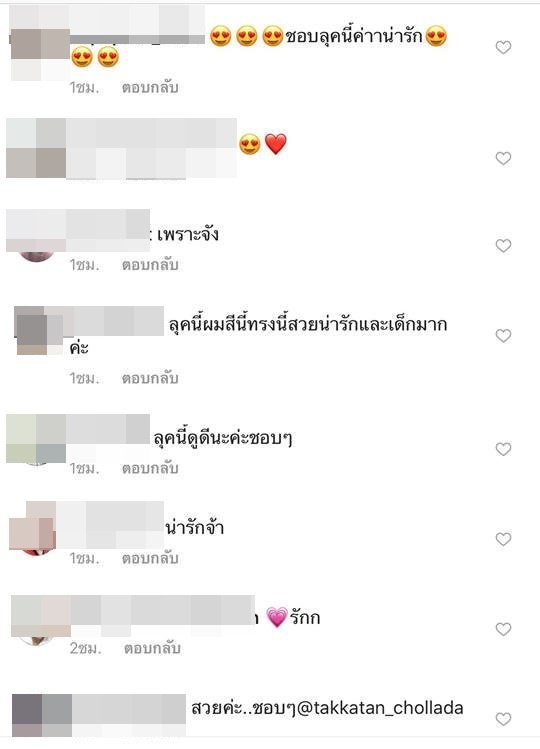Like the pink heart 'รักก' comment
The height and width of the screenshot is (749, 540).
(x=503, y=629)
